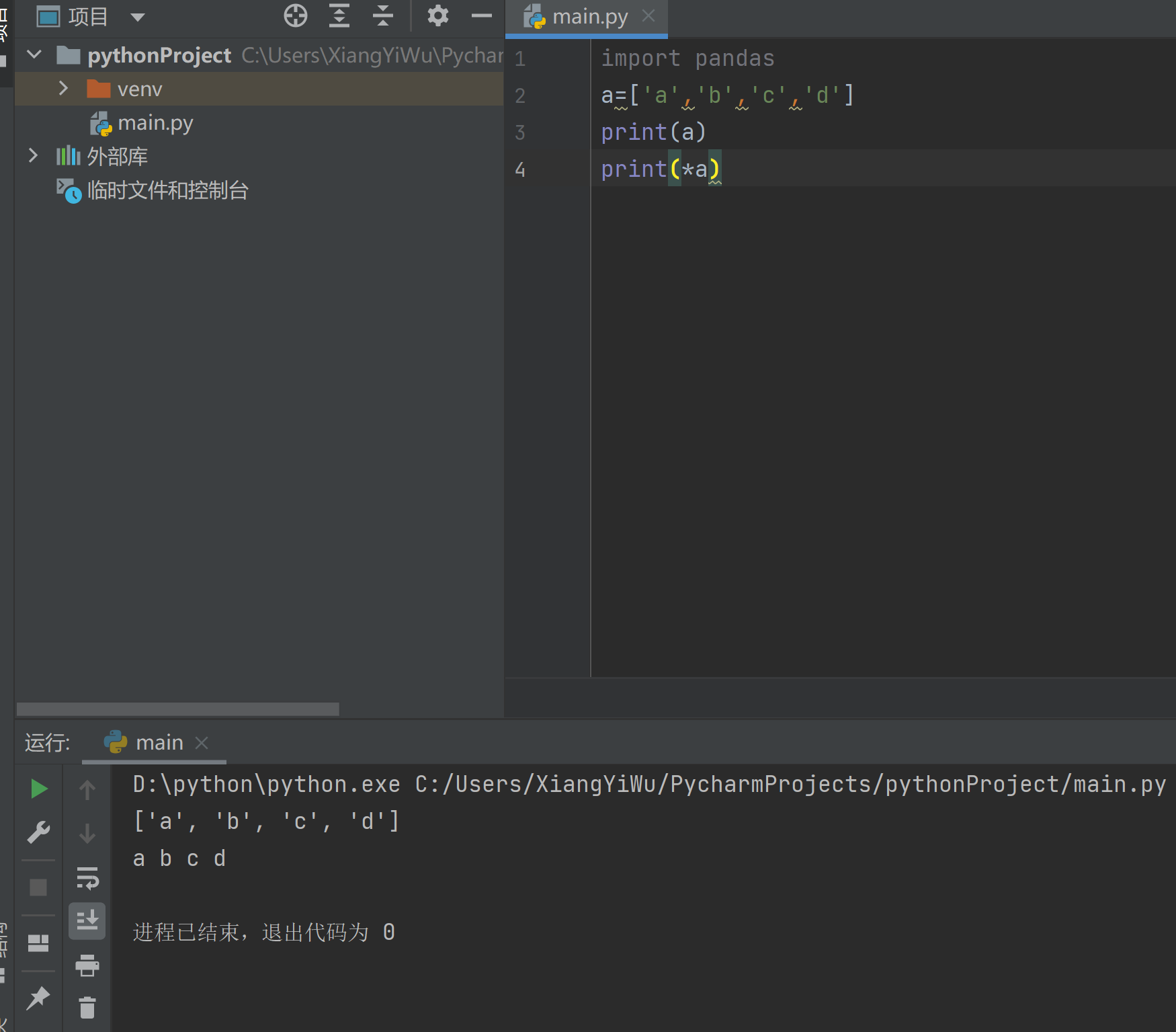
Task: Collapse the pythonProject root node
Action: [34, 55]
